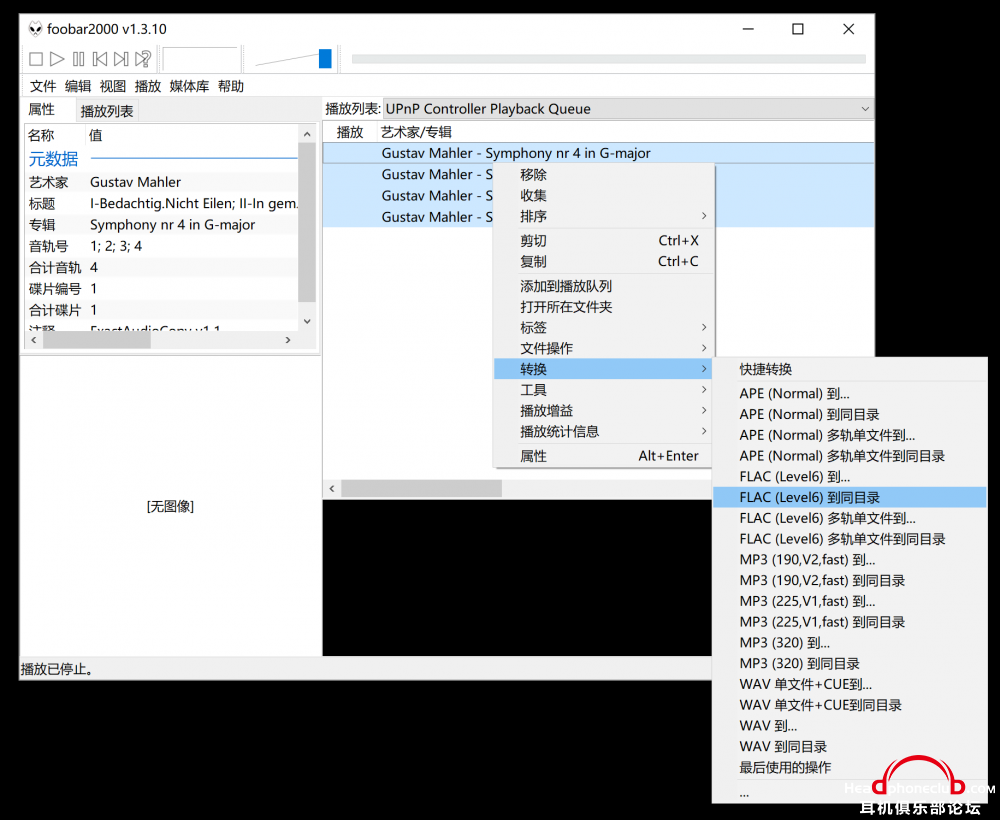Image resolution: width=1000 pixels, height=820 pixels.
Task: Click the Stop playback button
Action: pyautogui.click(x=36, y=59)
